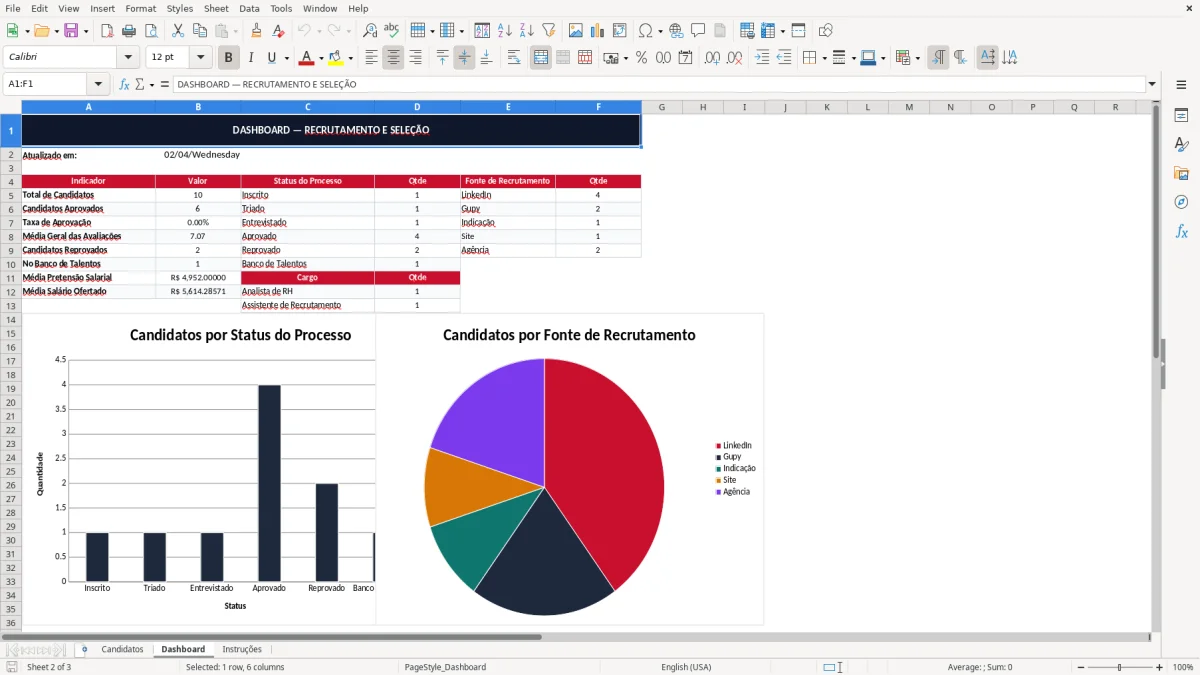
Task: Open the conditional formatting dropdown arrow
Action: [x=917, y=58]
